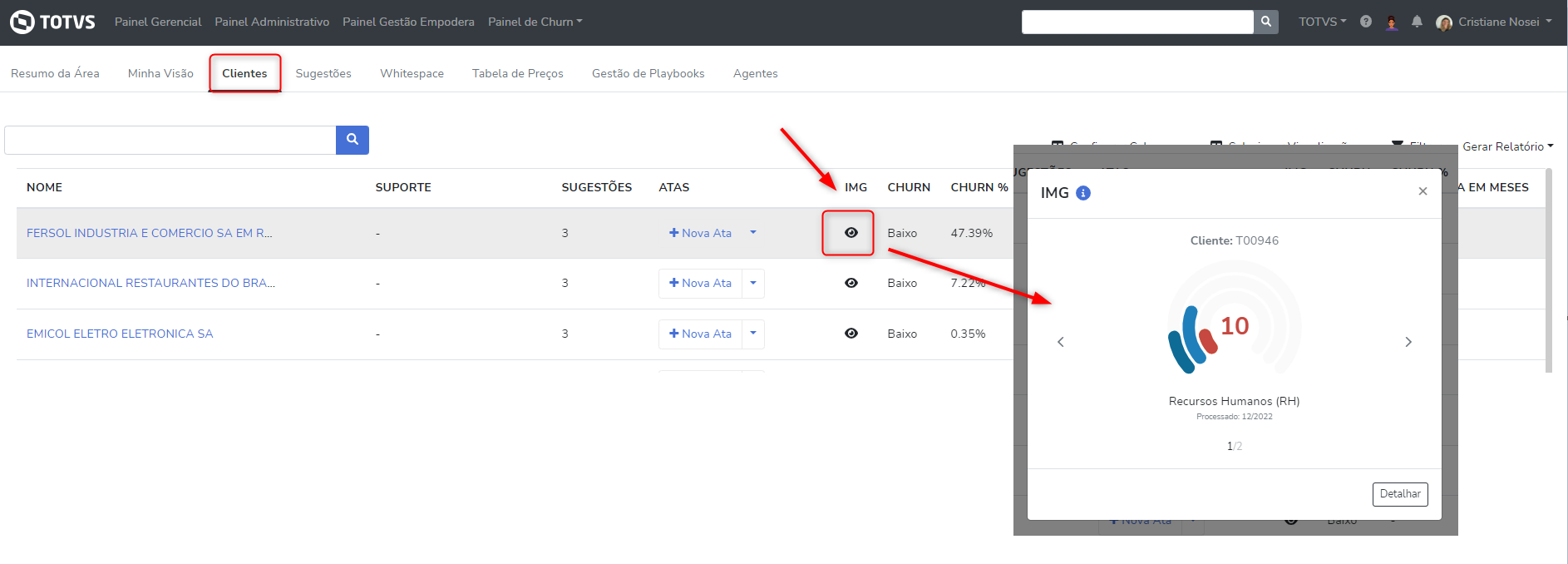Click the table's vertical scrollbar
The image size is (1568, 564).
[x=1548, y=270]
